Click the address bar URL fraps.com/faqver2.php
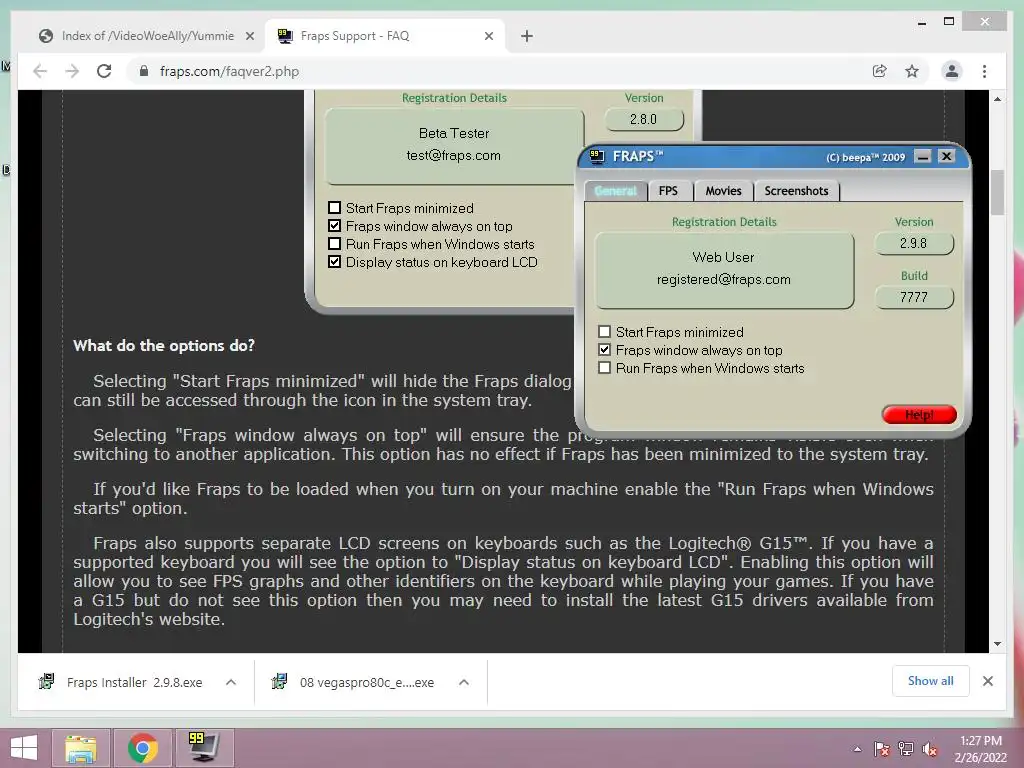The image size is (1024, 768). [x=229, y=71]
